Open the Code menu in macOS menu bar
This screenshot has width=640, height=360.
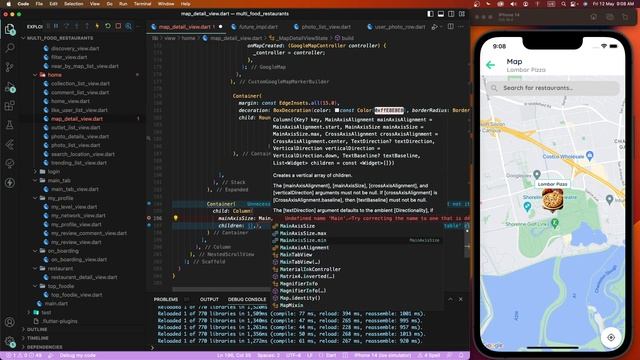pos(23,4)
